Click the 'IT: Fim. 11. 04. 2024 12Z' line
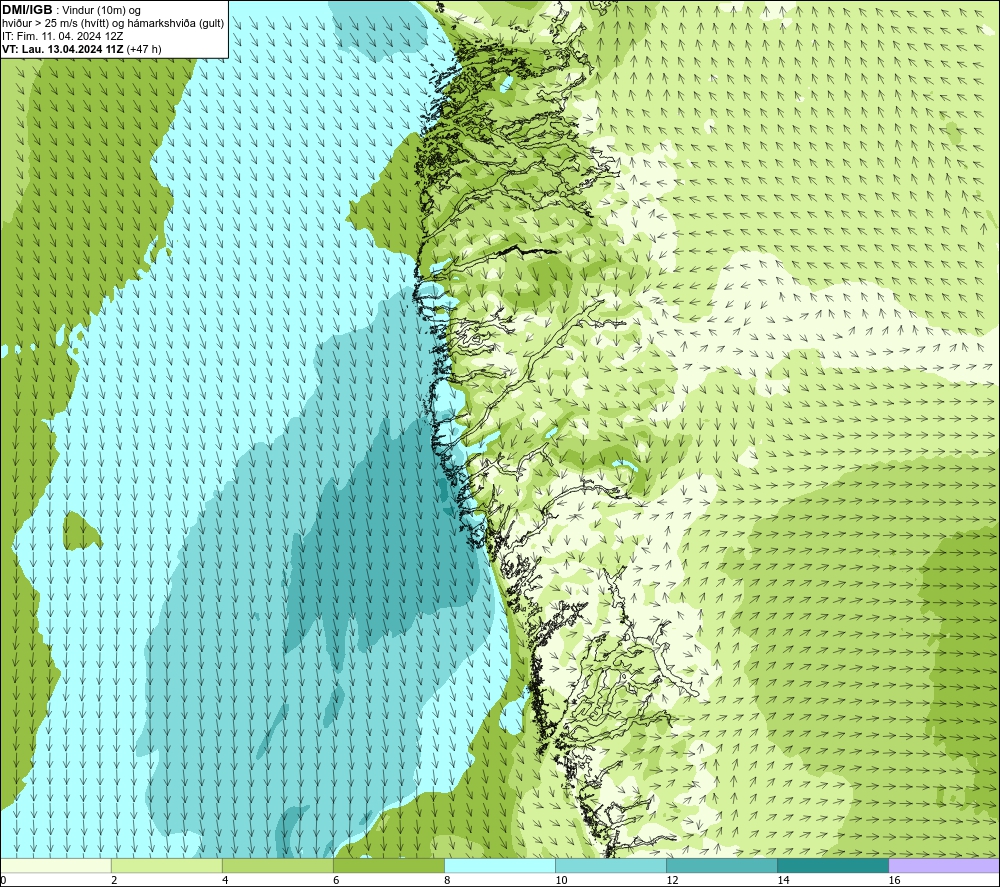 [x=62, y=36]
